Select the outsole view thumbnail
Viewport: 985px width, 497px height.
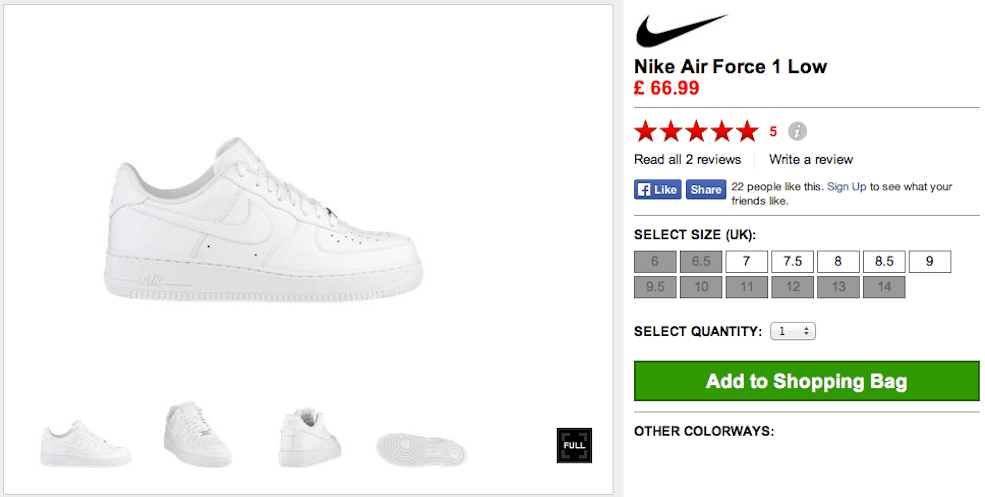(423, 447)
